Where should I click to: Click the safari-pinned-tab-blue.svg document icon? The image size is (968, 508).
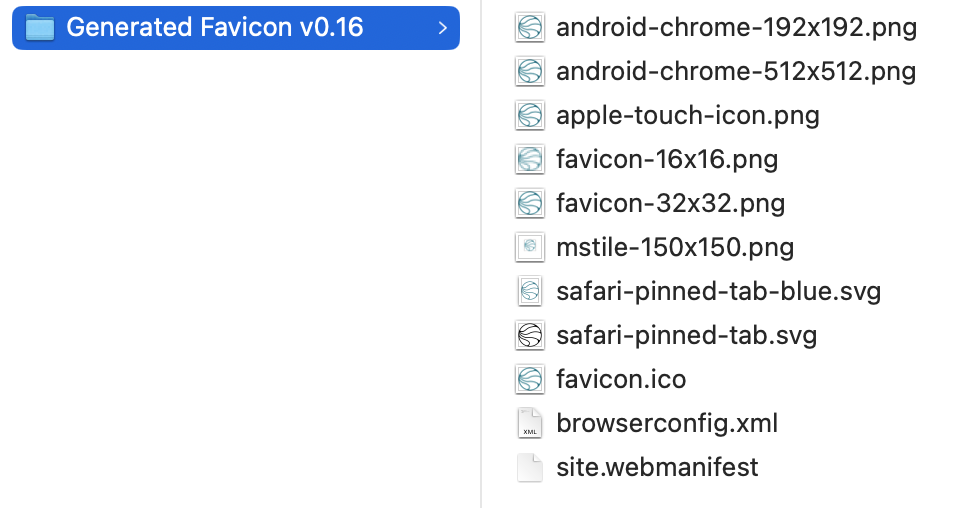pos(530,291)
